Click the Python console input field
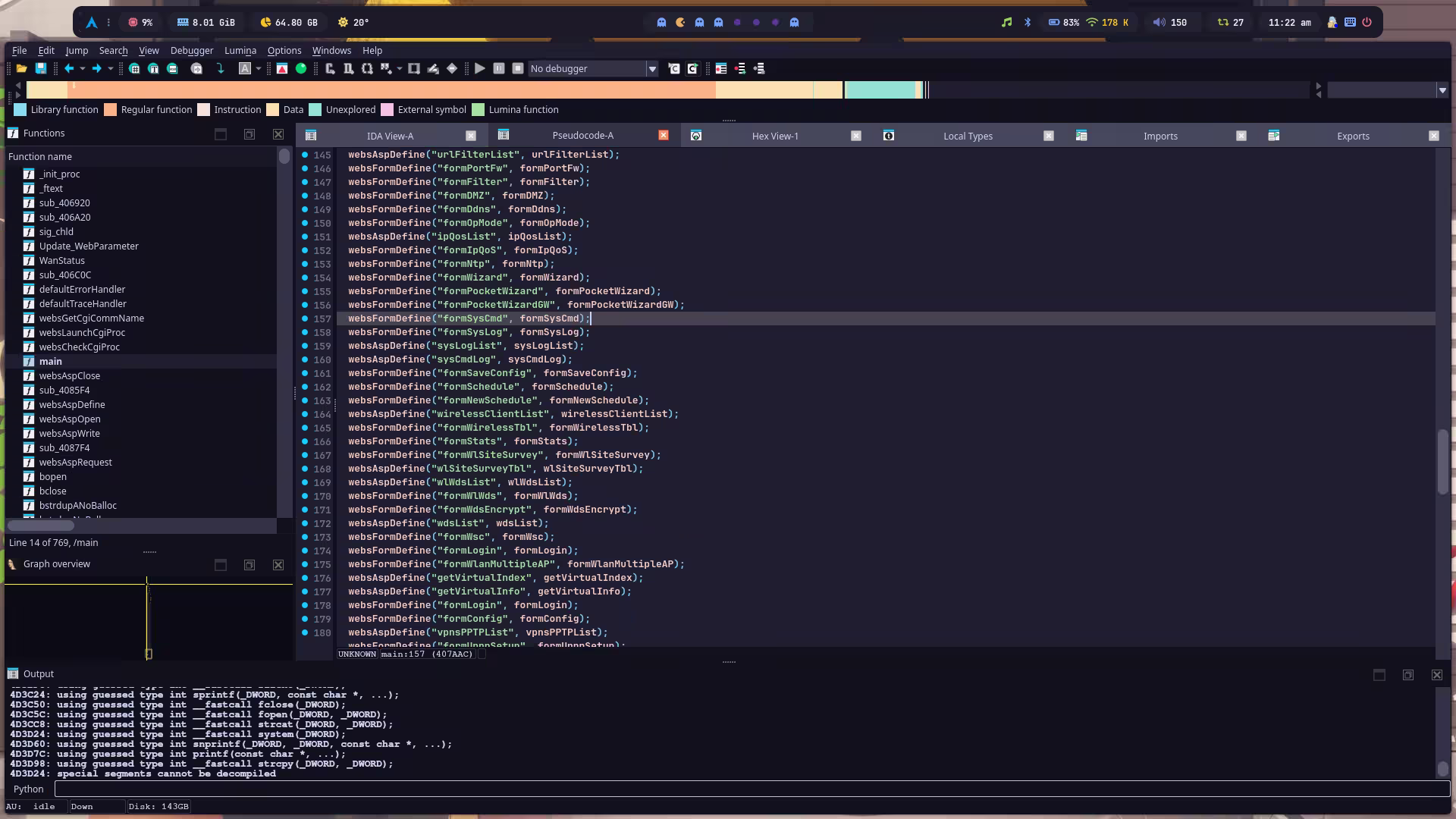 (x=751, y=789)
